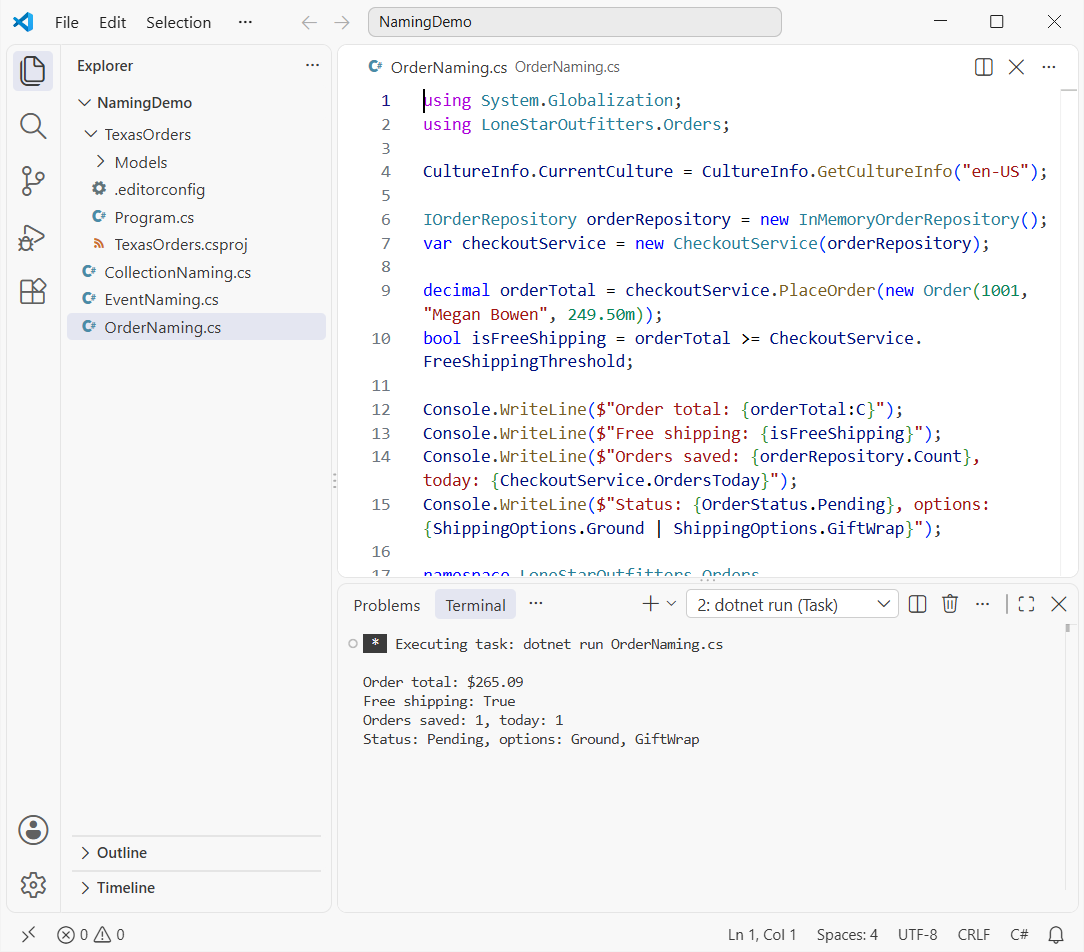The height and width of the screenshot is (952, 1084).
Task: Open notifications bell in status bar
Action: [1056, 935]
